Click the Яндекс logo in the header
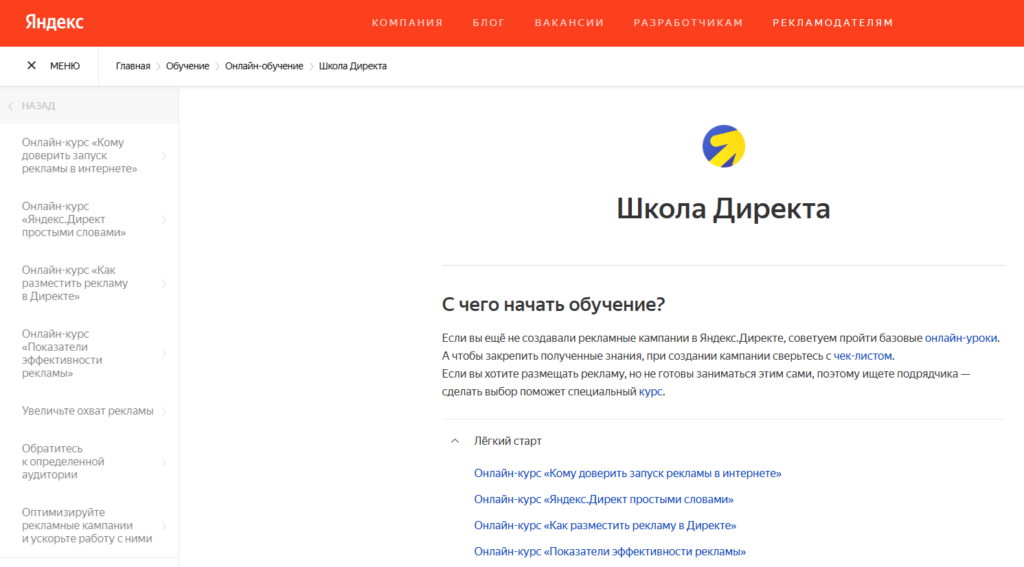 tap(54, 22)
